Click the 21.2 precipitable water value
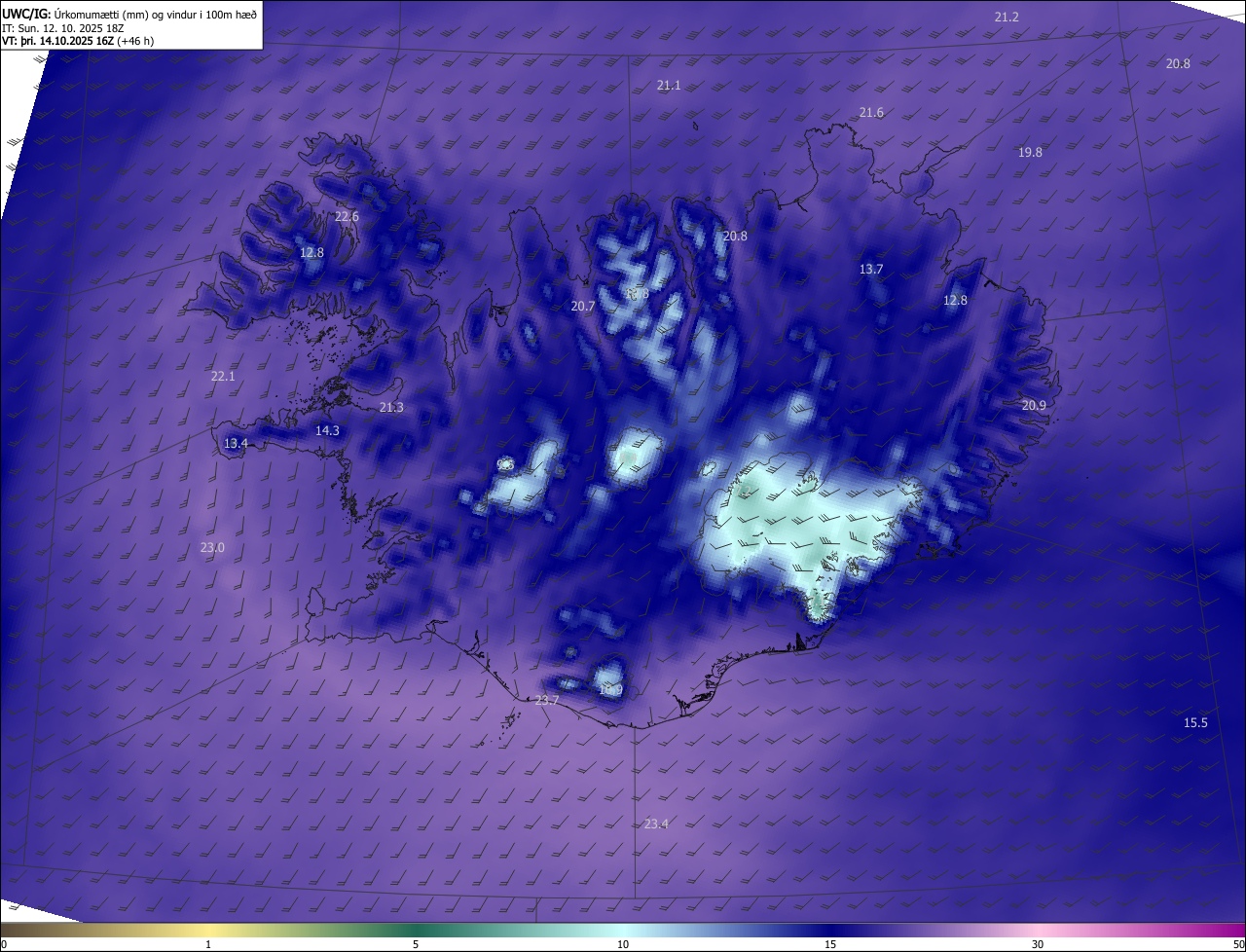This screenshot has height=952, width=1246. pyautogui.click(x=1007, y=17)
